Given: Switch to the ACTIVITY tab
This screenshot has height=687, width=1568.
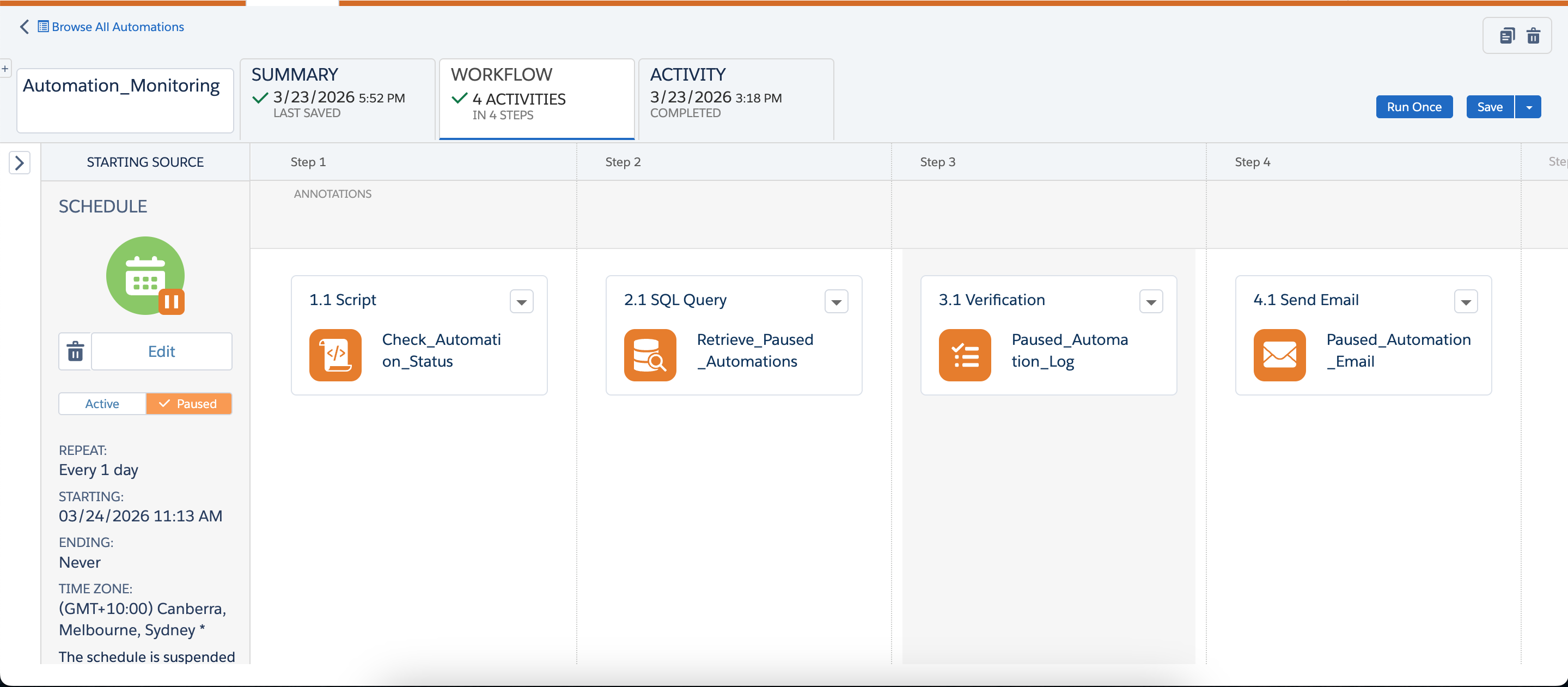Looking at the screenshot, I should pos(736,99).
